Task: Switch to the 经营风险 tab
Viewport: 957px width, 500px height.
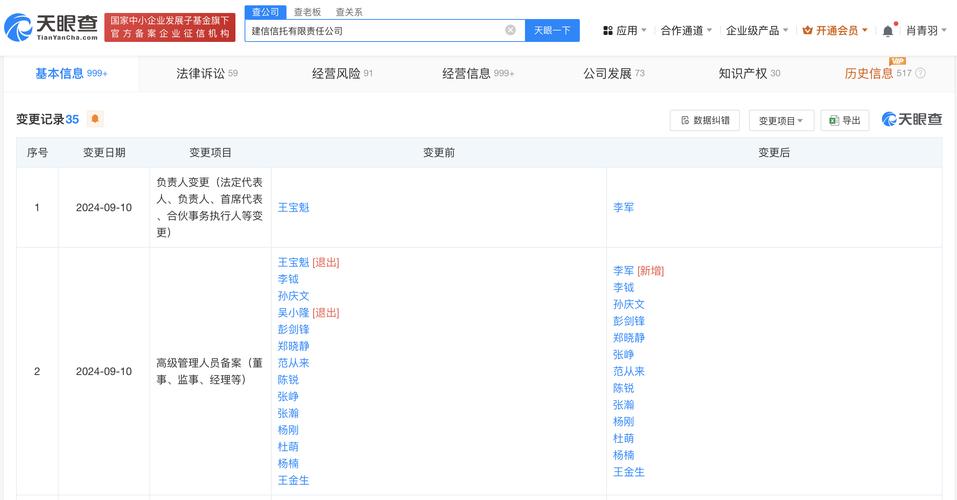Action: click(342, 73)
